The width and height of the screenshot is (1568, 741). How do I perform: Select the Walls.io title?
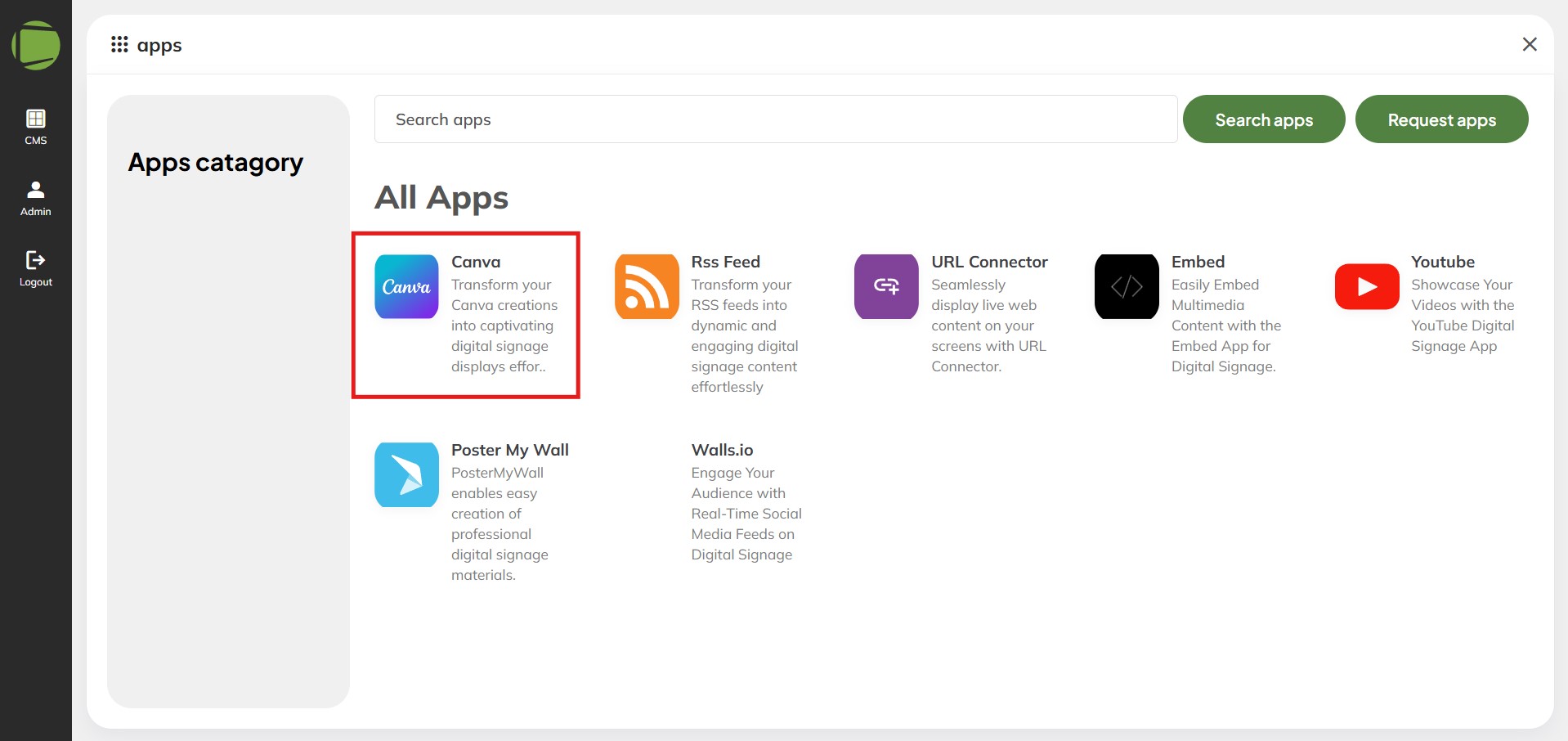[722, 450]
